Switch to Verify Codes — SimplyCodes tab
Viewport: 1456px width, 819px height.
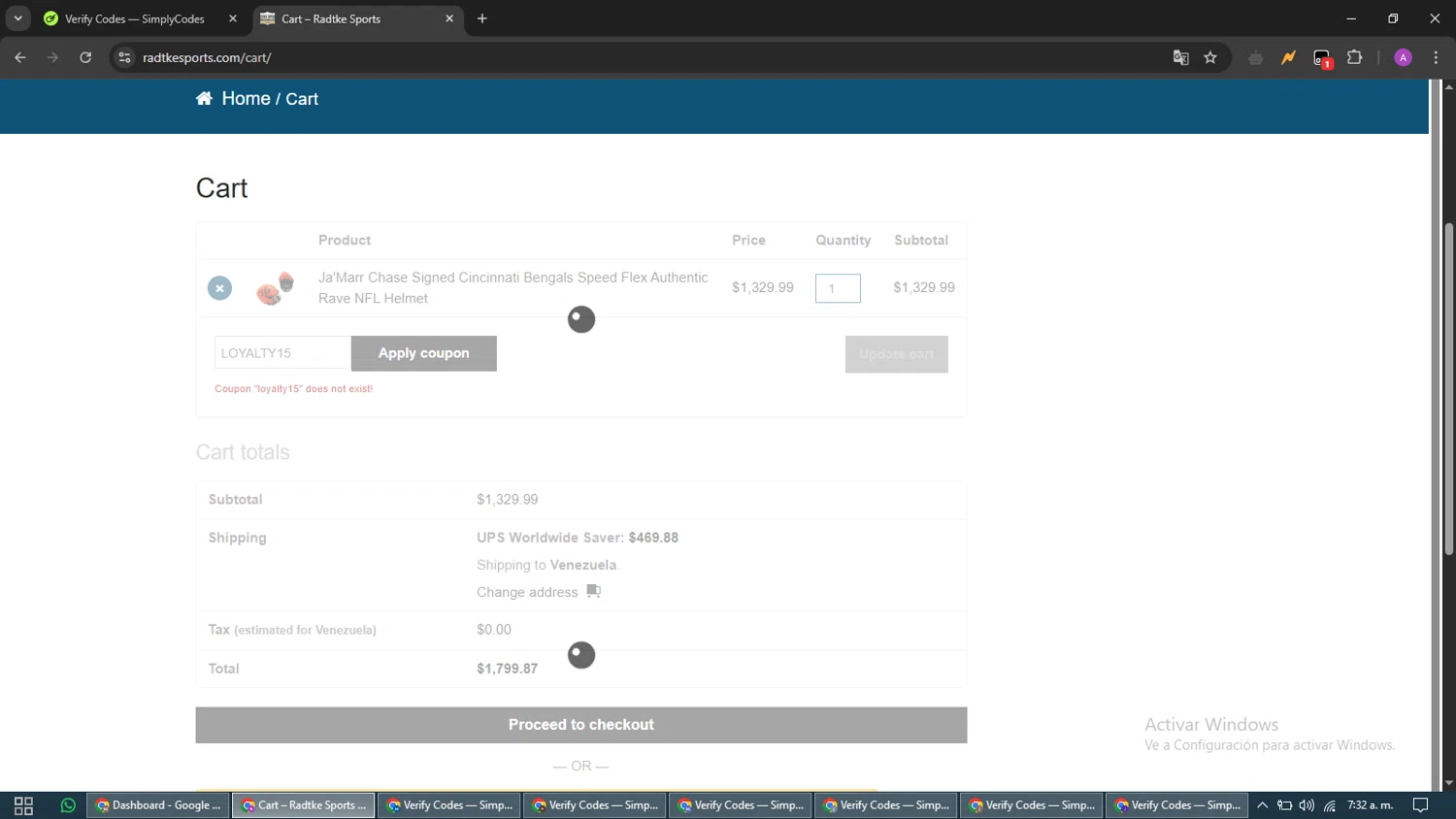coord(134,18)
